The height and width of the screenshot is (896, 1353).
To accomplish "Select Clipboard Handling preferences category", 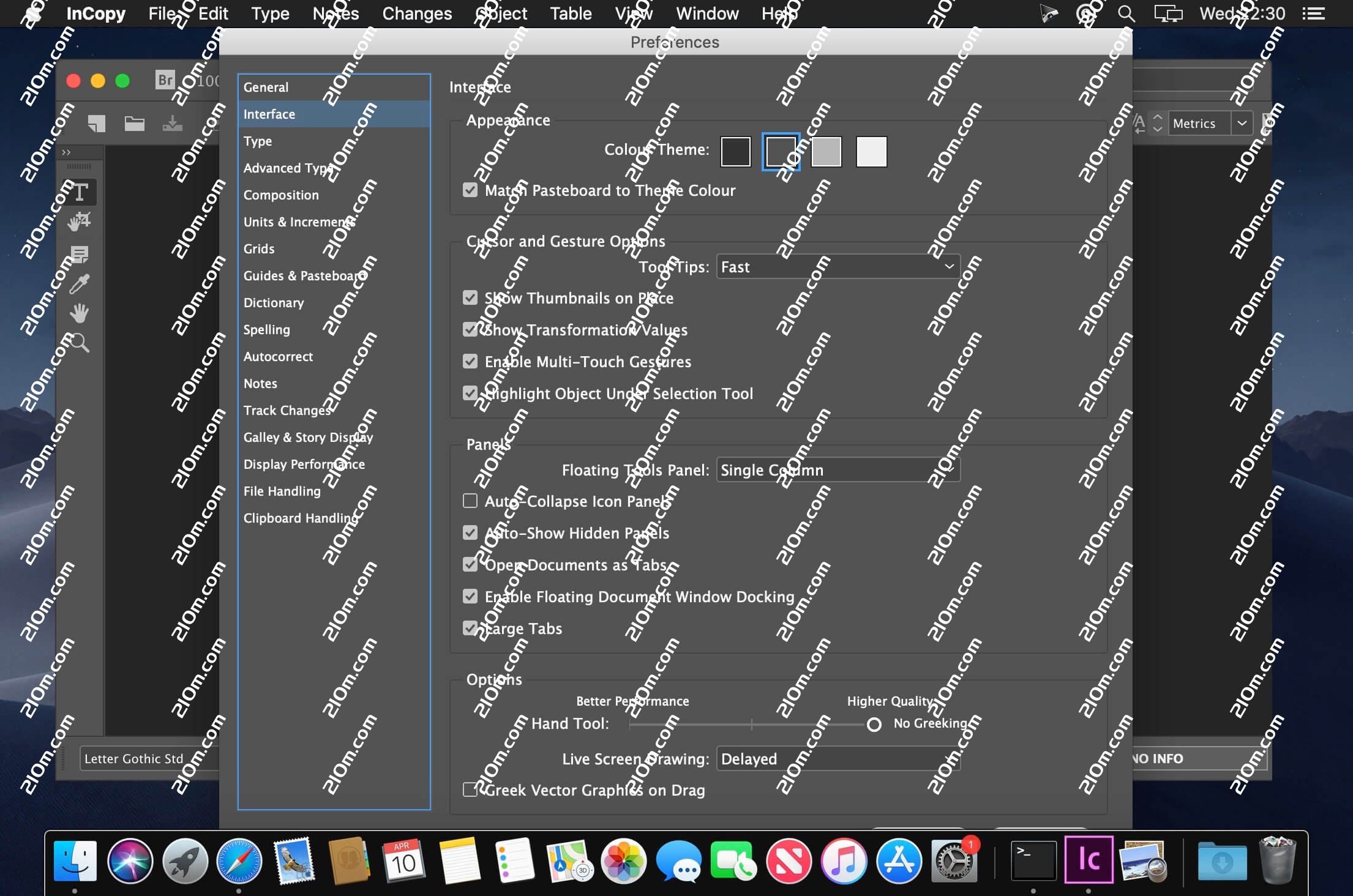I will pos(334,518).
